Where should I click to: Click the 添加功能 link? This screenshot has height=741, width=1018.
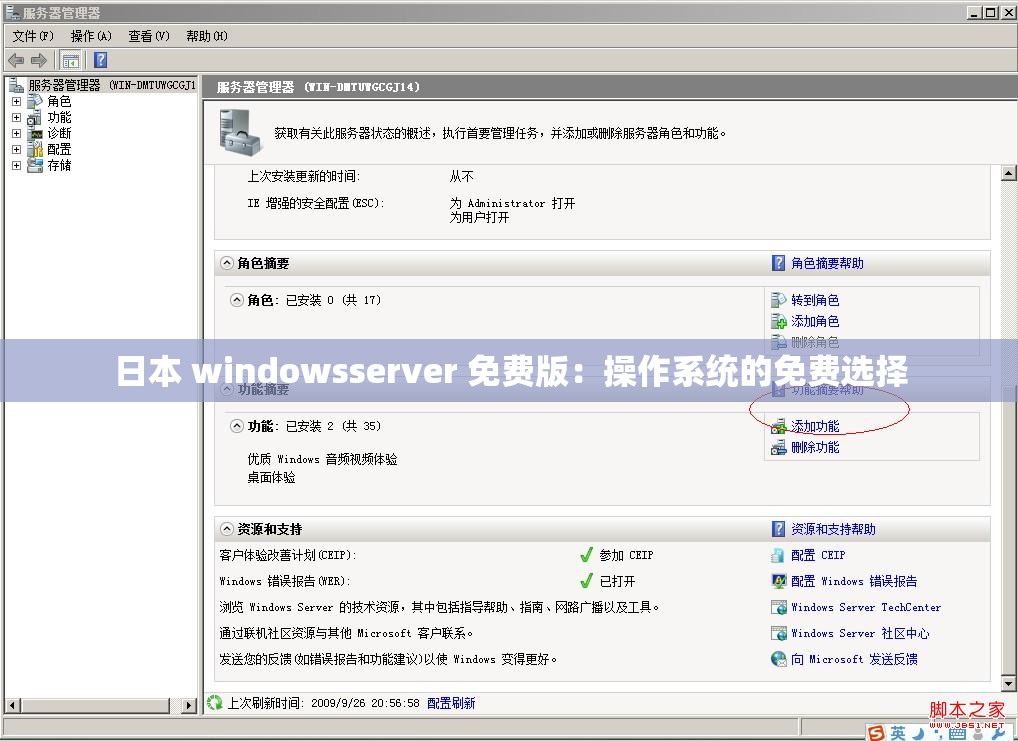[x=815, y=426]
